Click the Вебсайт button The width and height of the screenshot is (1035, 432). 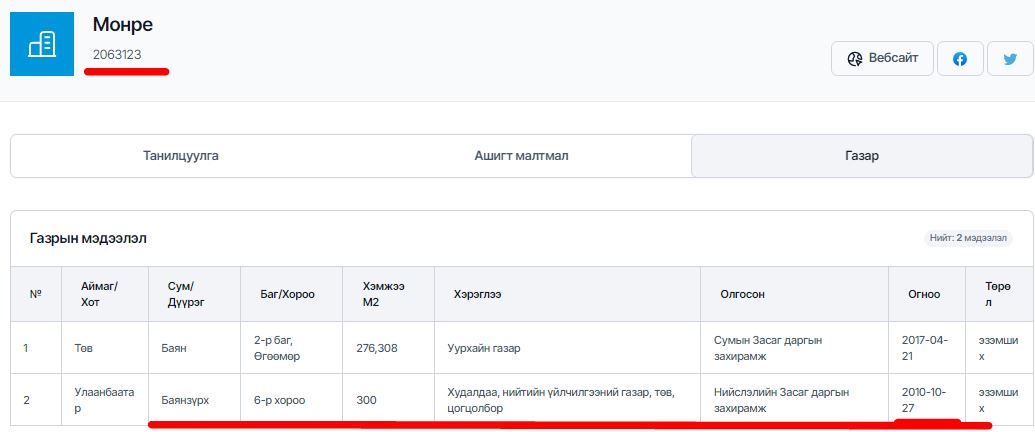882,59
